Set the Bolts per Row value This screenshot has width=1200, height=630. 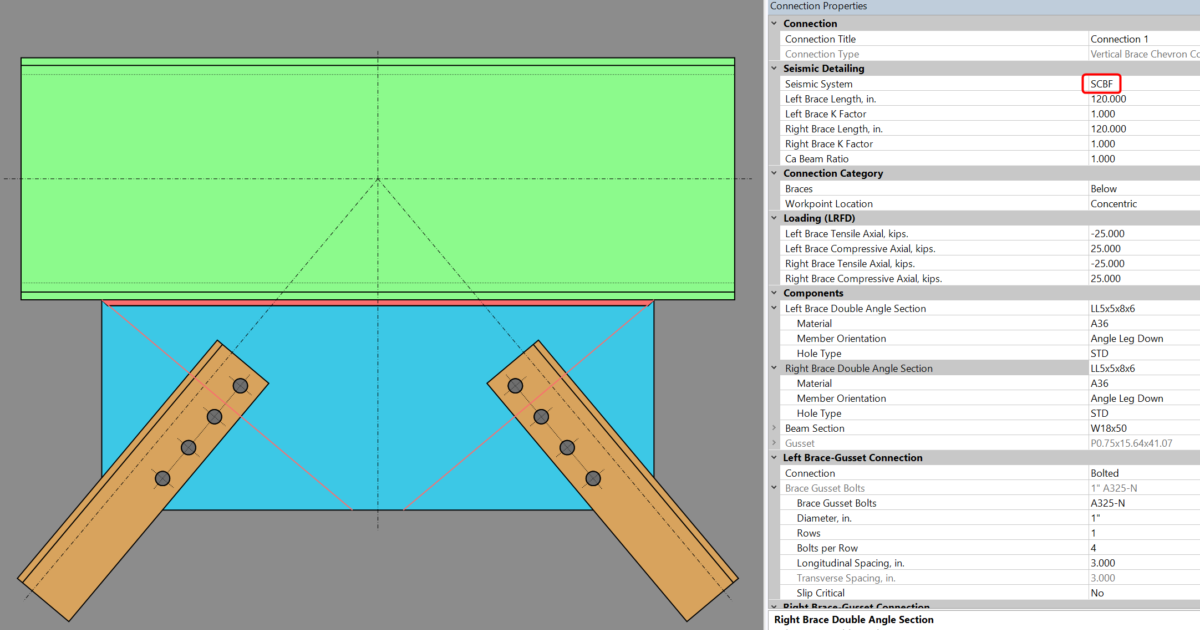pos(1140,548)
